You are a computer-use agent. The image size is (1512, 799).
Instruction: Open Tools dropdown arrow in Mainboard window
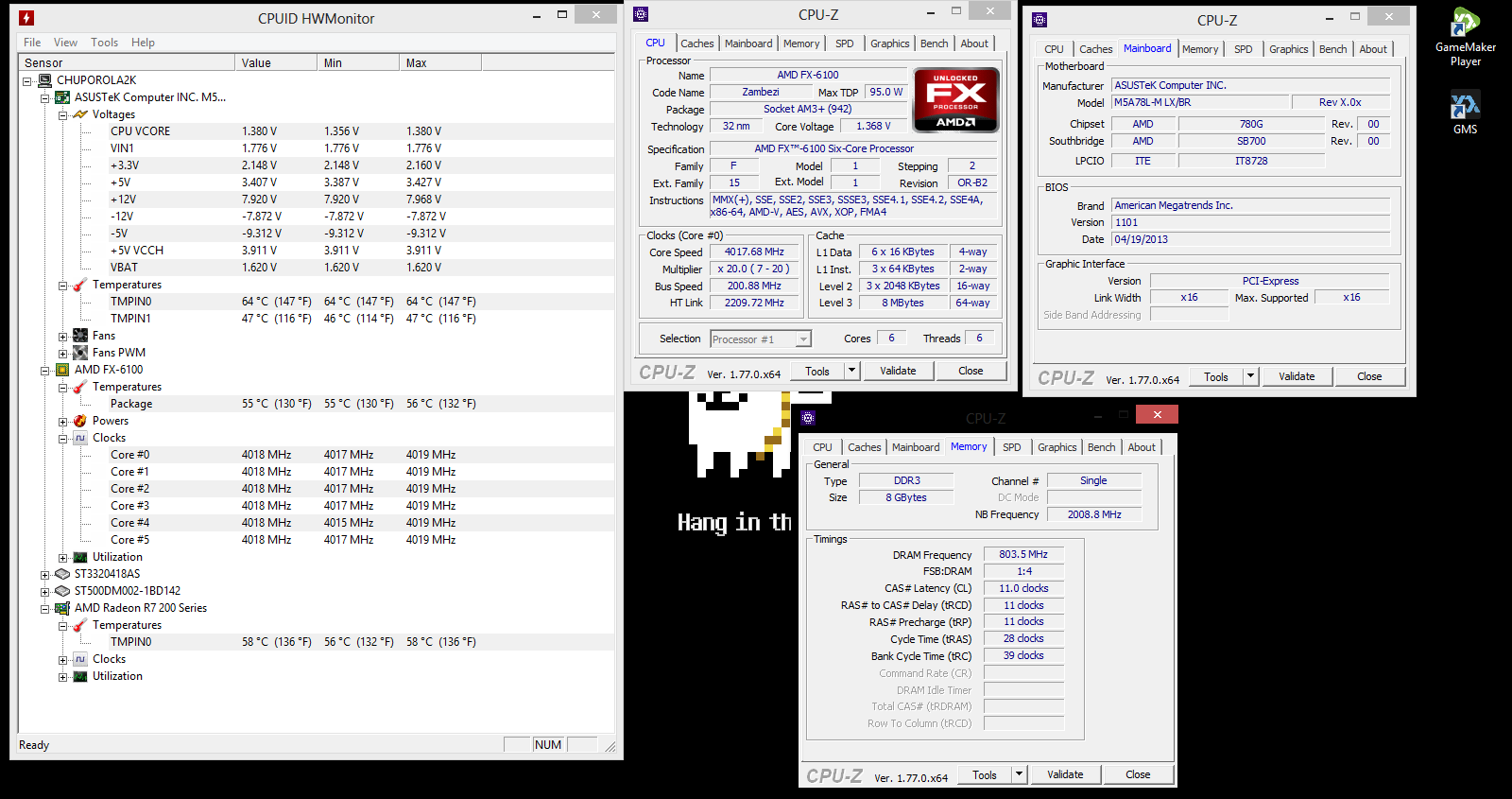pos(1250,376)
